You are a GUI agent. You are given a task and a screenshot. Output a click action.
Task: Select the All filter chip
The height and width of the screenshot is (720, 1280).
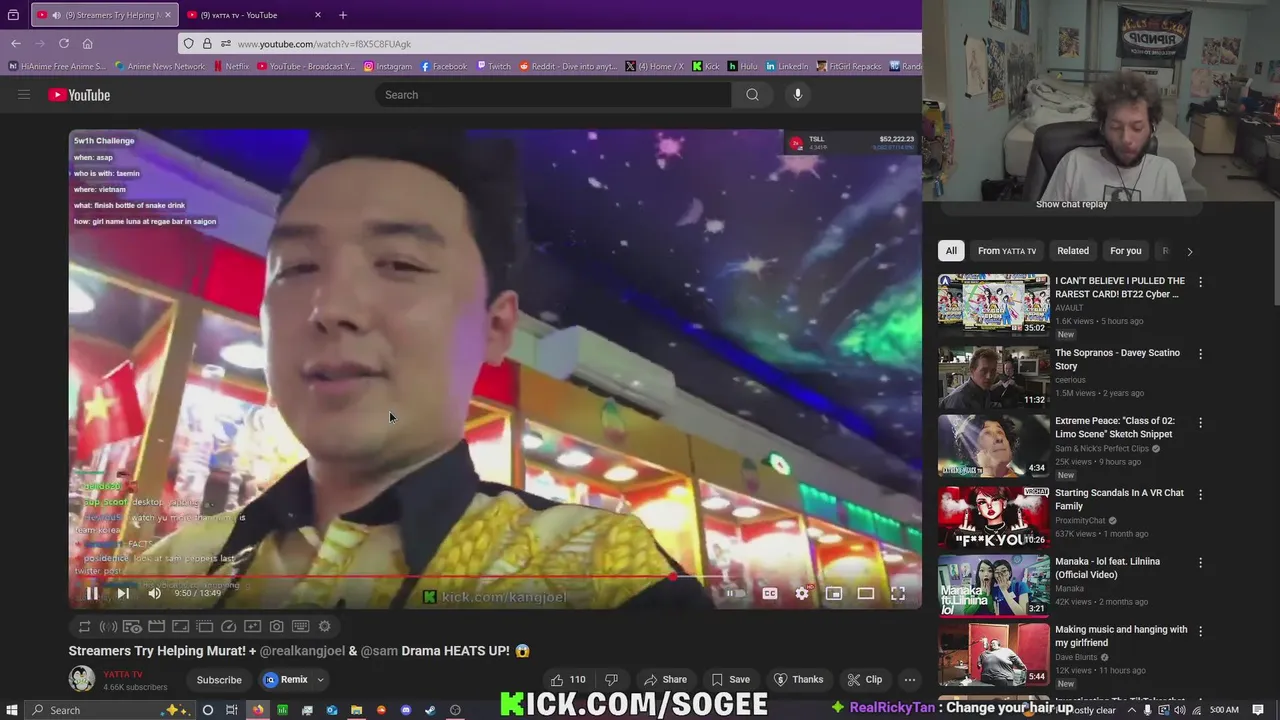951,251
